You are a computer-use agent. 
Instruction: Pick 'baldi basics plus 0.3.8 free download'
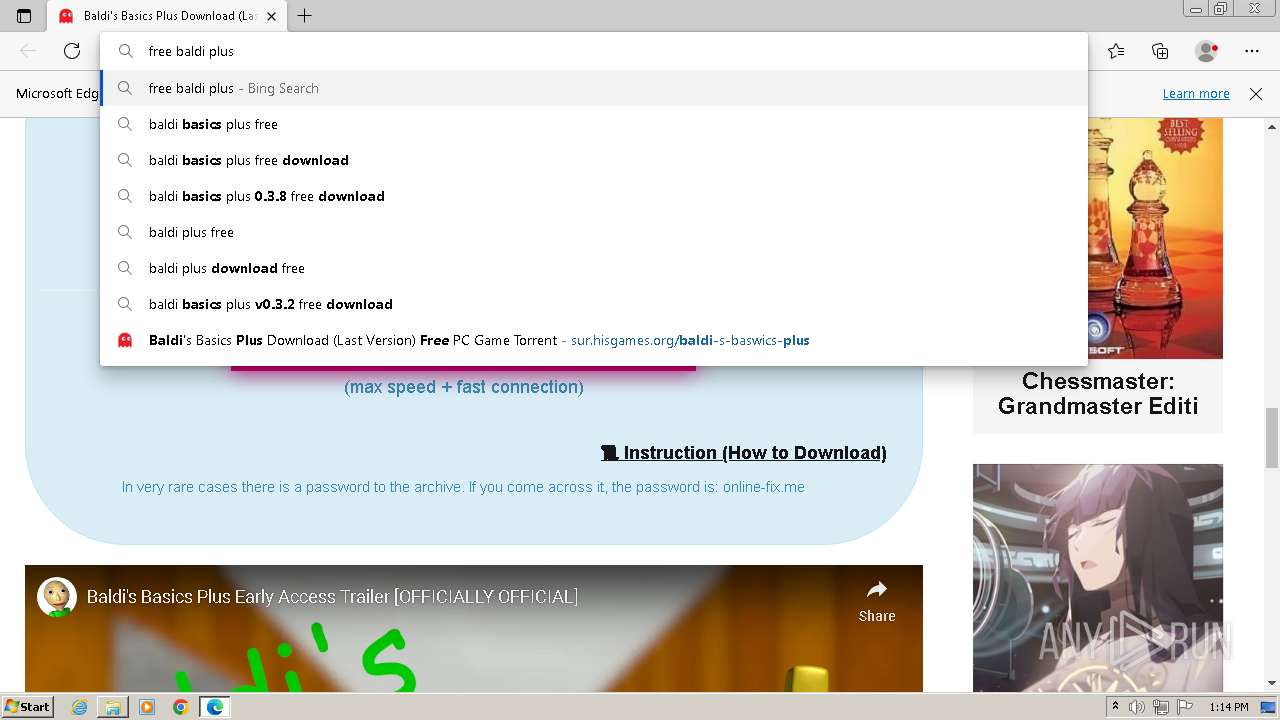tap(594, 196)
